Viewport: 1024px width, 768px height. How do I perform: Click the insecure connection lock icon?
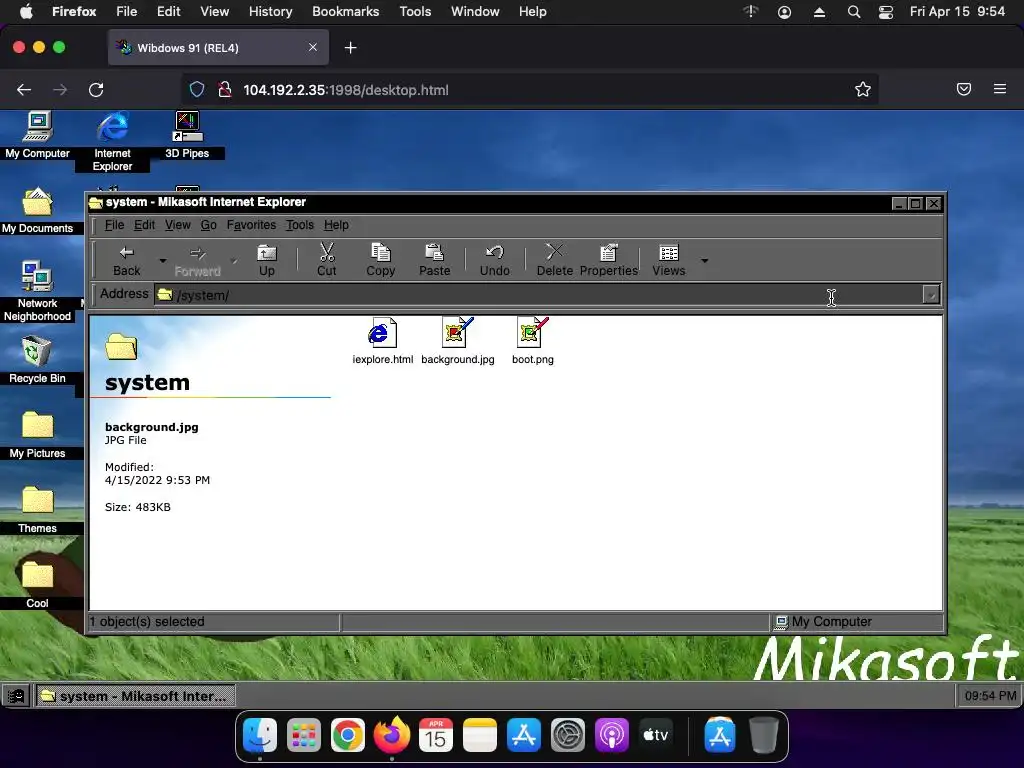pyautogui.click(x=225, y=89)
